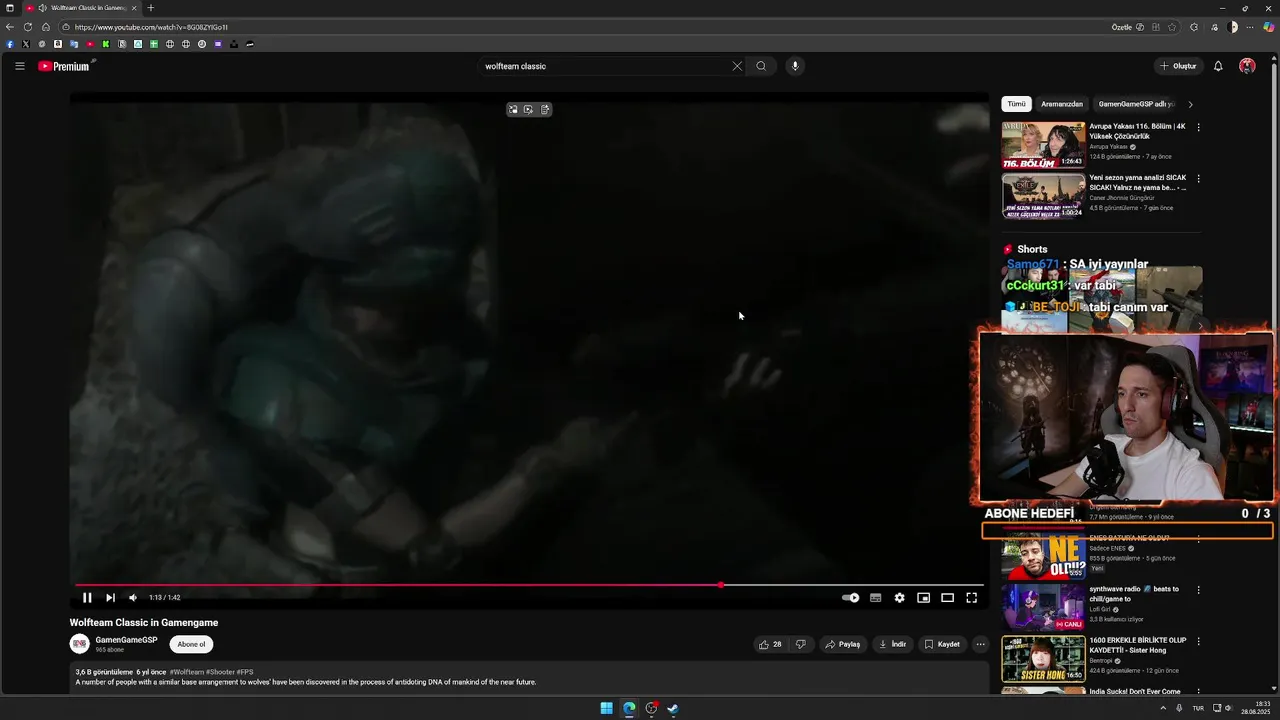The height and width of the screenshot is (720, 1280).
Task: Open options for synthwave radio stream
Action: [x=1198, y=590]
